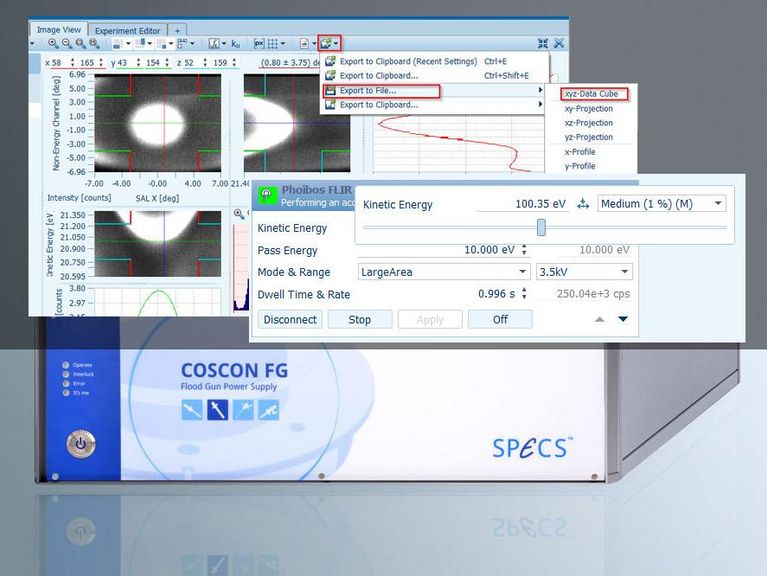This screenshot has height=576, width=767.
Task: Click the third magnifier zoom icon
Action: pos(81,44)
